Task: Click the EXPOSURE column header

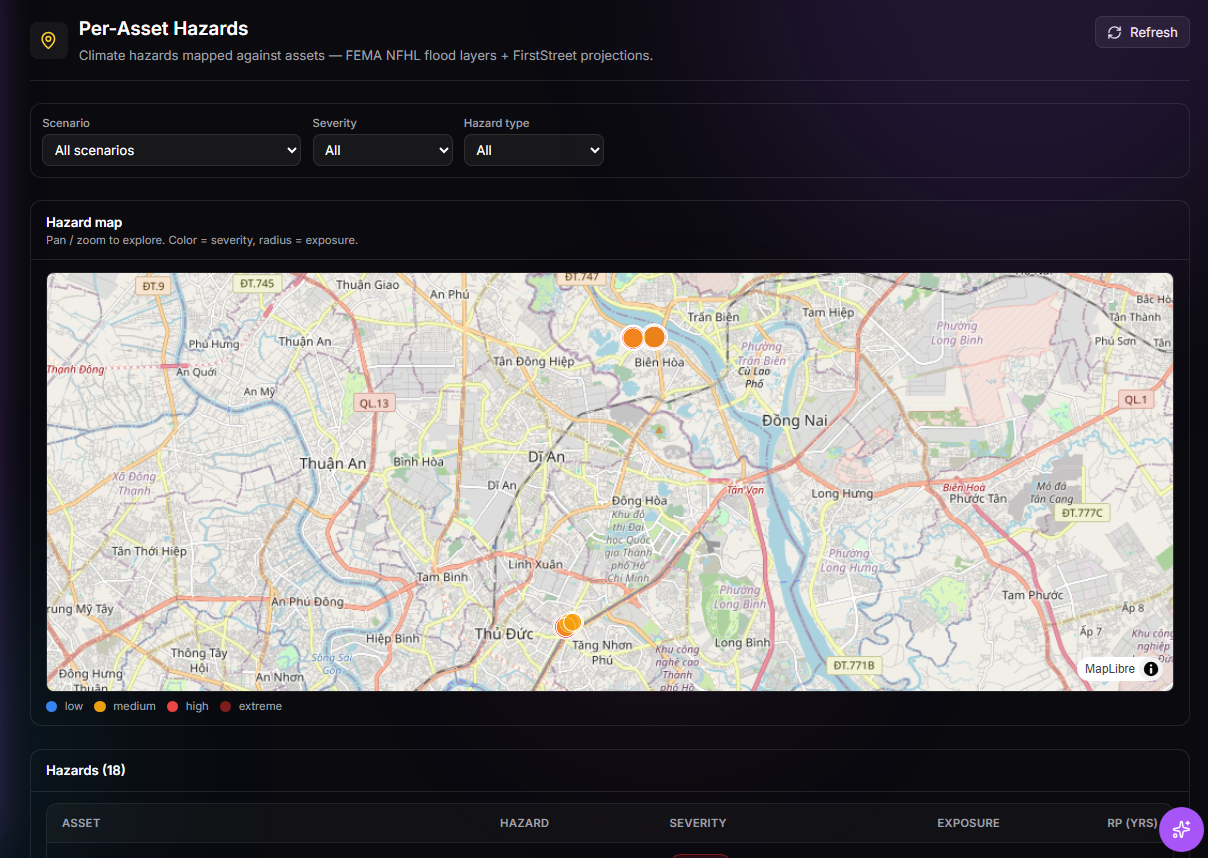Action: click(968, 823)
